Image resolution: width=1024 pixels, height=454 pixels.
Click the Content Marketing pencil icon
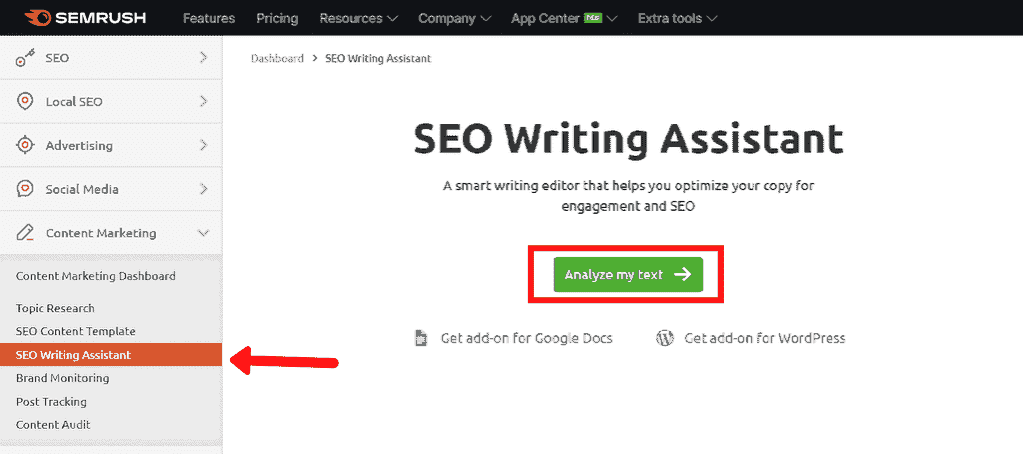(25, 233)
